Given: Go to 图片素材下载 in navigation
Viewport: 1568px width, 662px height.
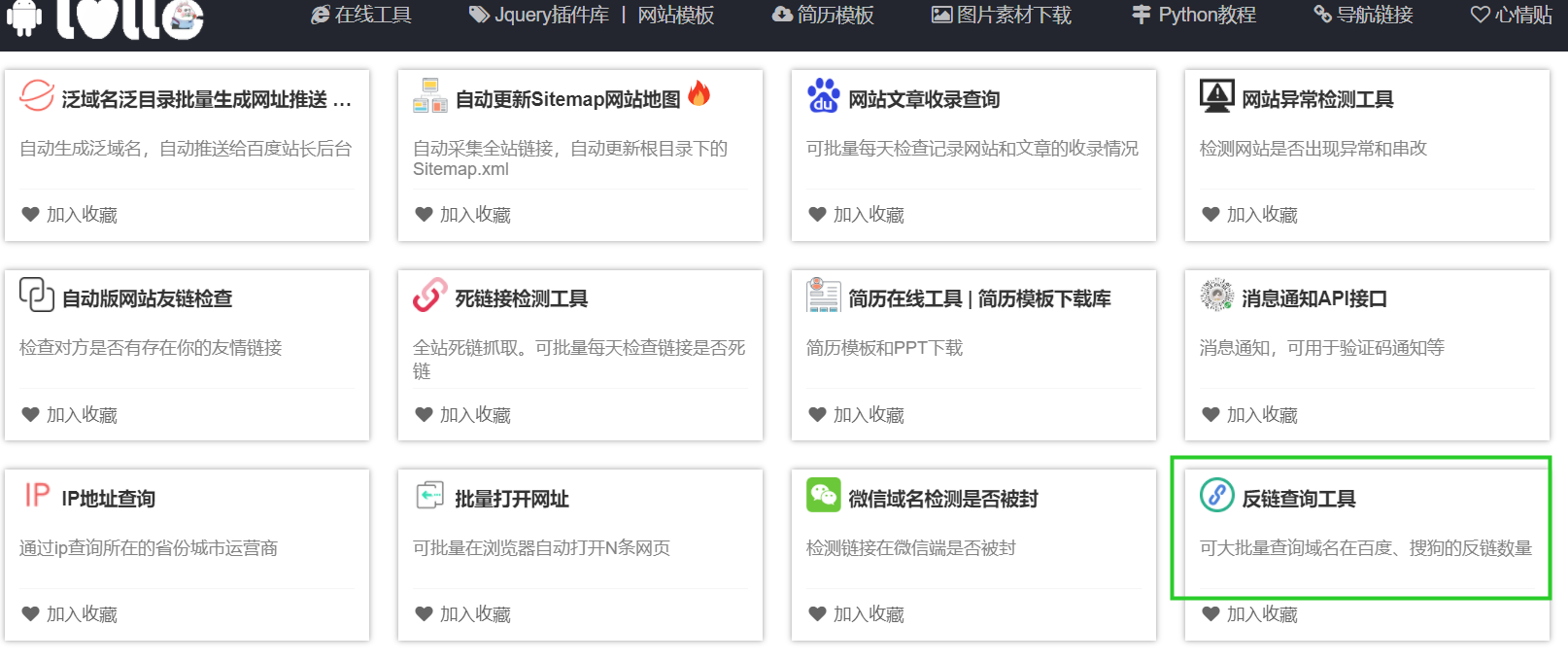Looking at the screenshot, I should [1002, 16].
